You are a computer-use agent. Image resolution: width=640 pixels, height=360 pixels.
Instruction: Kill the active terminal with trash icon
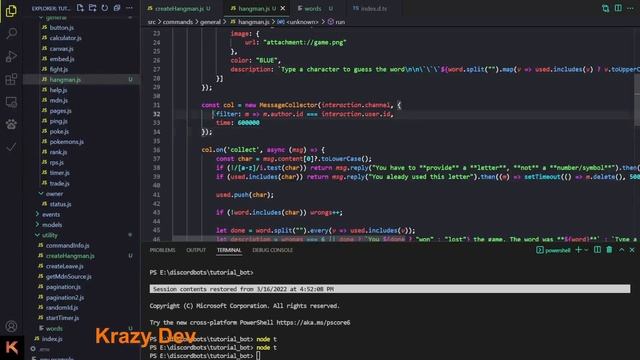609,250
